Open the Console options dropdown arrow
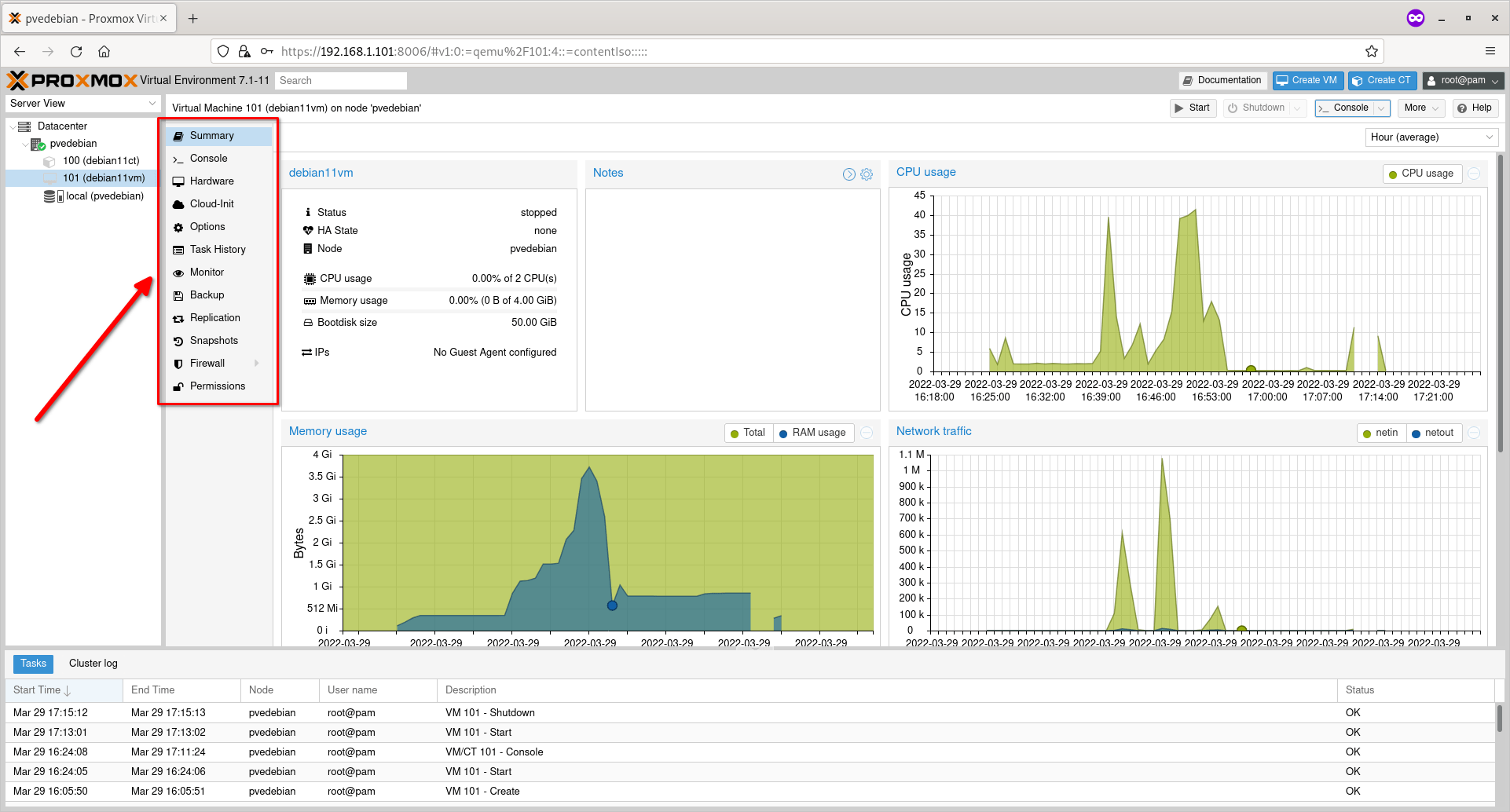1510x812 pixels. [x=1382, y=108]
